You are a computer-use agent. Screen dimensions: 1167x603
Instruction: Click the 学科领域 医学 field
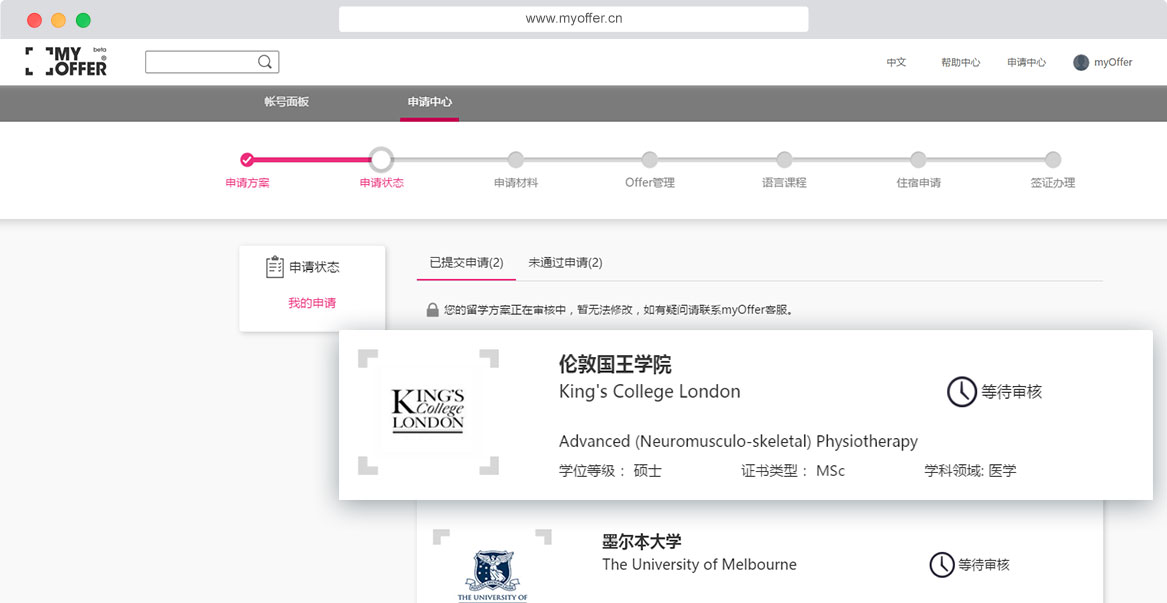point(971,470)
